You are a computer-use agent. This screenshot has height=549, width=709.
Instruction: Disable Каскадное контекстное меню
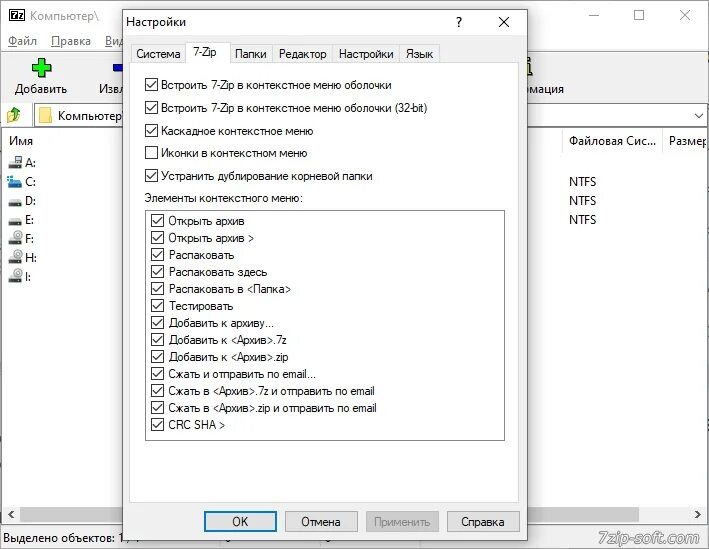click(x=151, y=131)
